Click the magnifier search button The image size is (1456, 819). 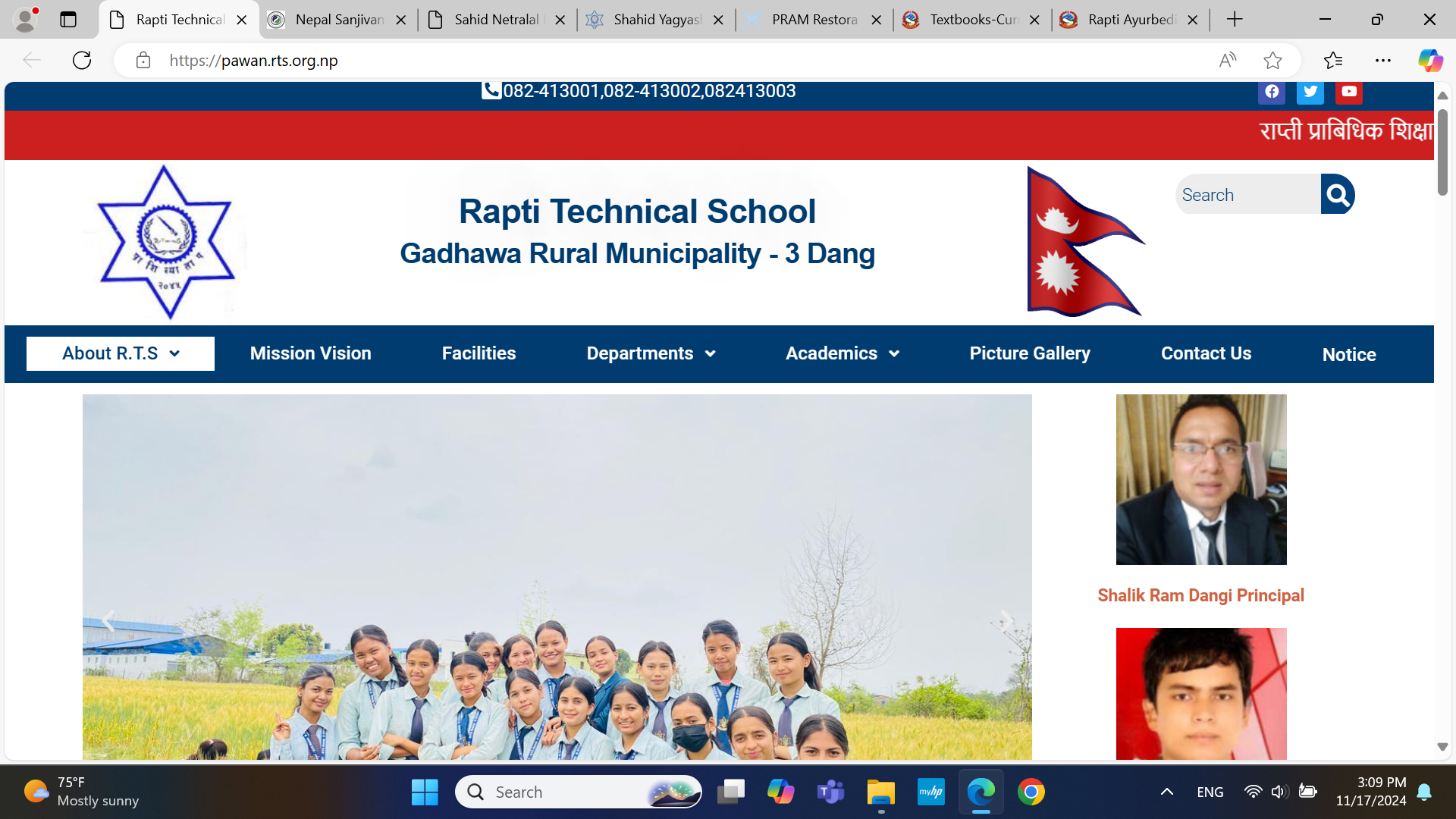click(x=1338, y=195)
